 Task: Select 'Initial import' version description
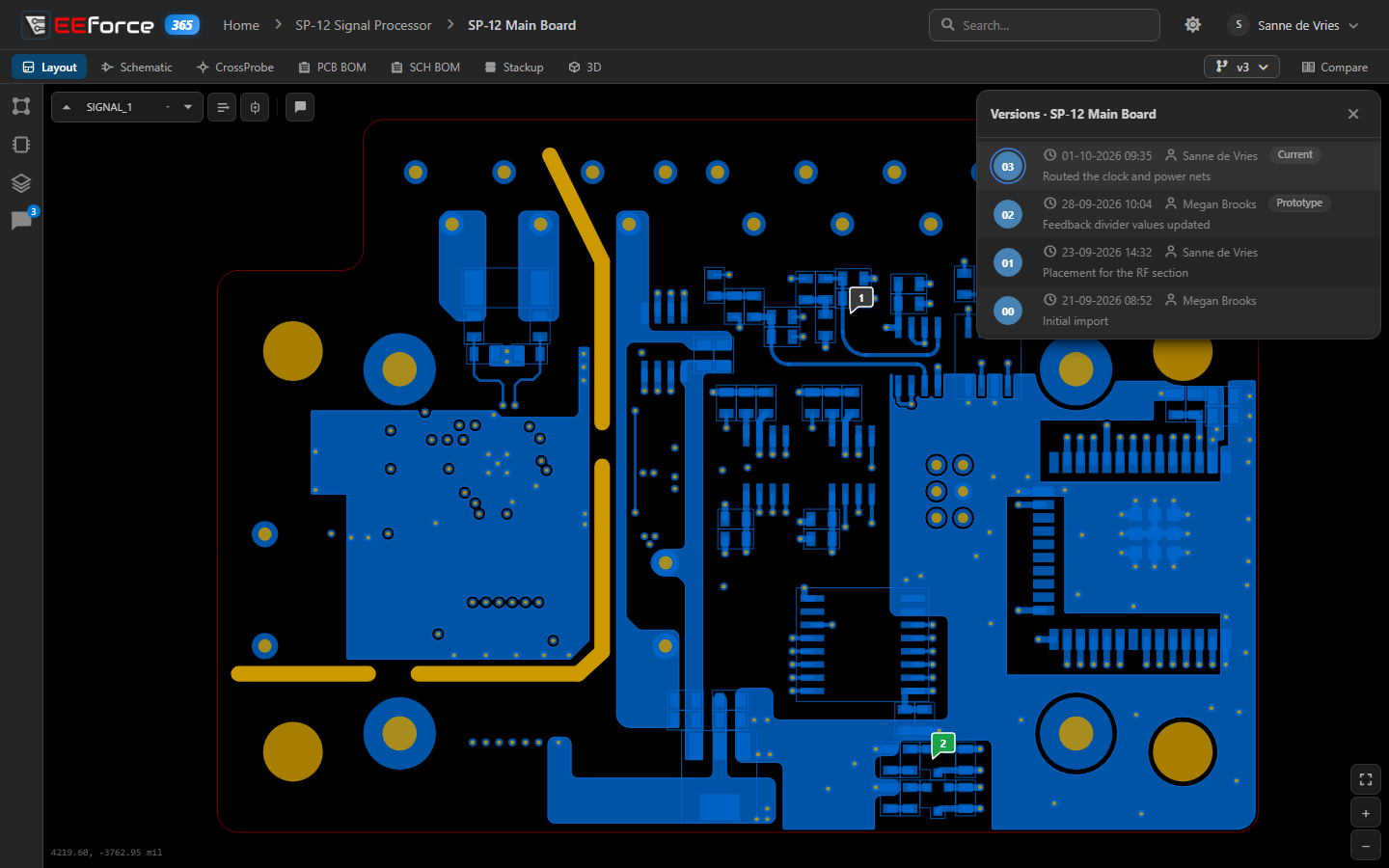(x=1076, y=321)
